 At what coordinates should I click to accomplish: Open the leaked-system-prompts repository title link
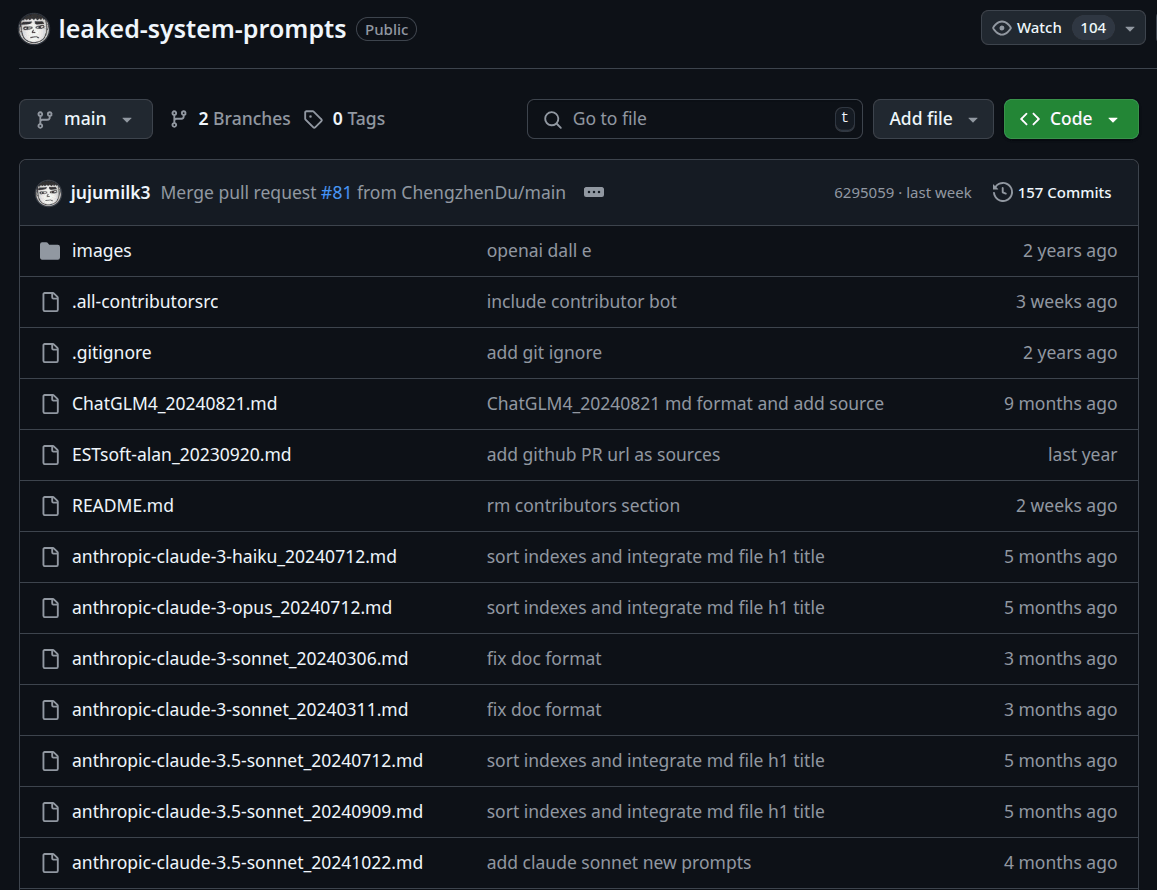pos(202,30)
